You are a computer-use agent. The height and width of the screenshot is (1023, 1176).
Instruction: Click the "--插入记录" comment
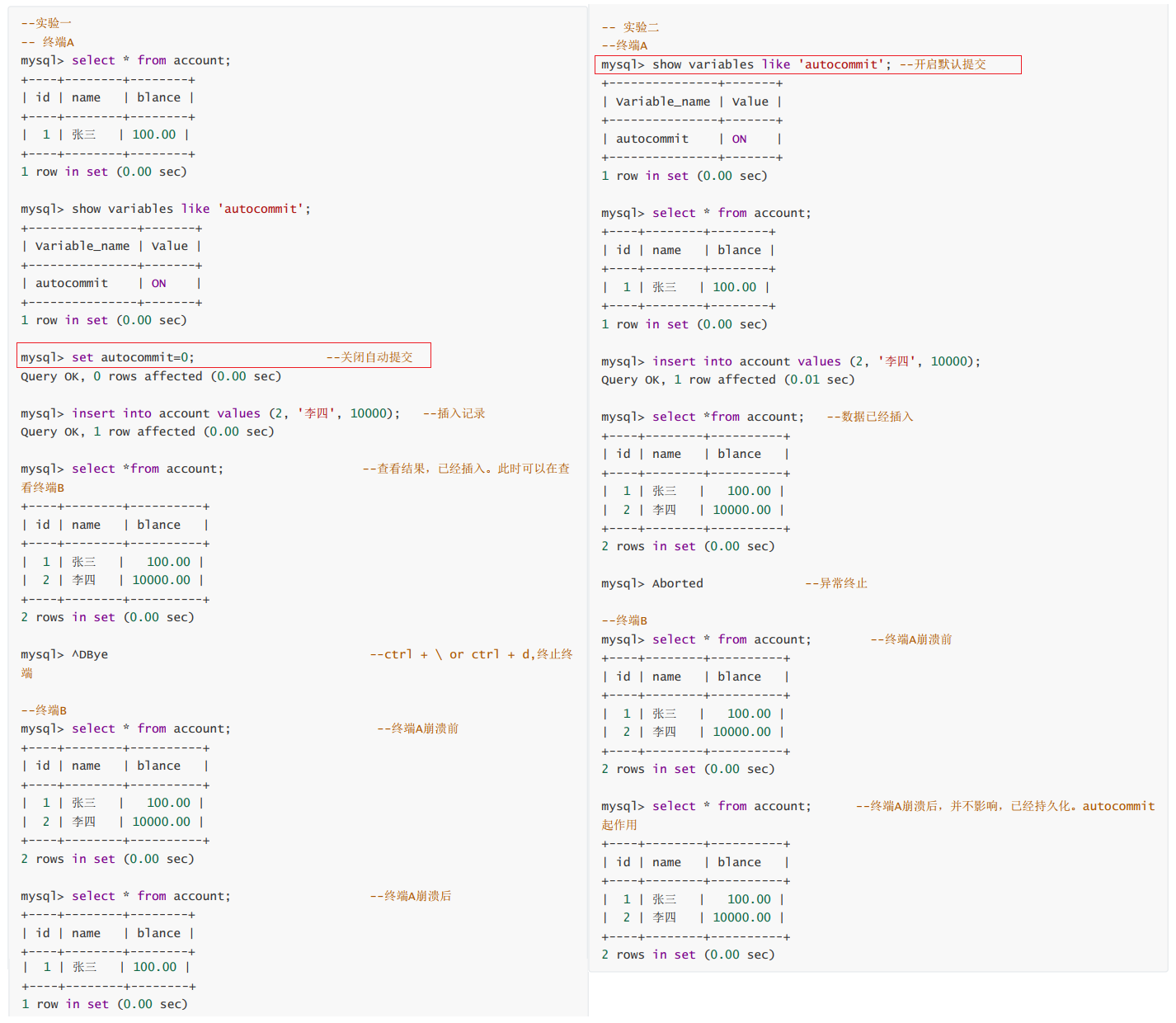coord(454,413)
